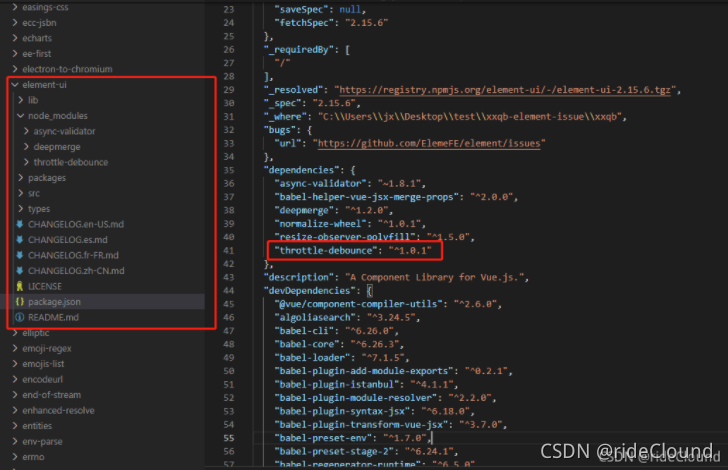Open CHANGELOG.fr-FR.md file

pos(73,255)
